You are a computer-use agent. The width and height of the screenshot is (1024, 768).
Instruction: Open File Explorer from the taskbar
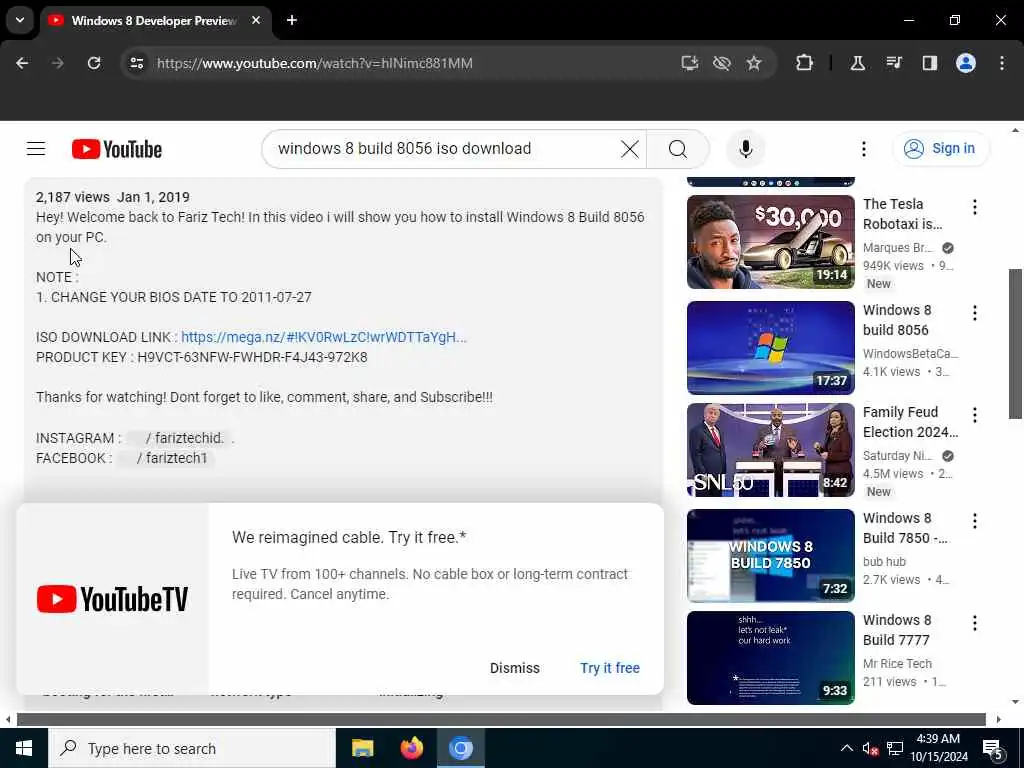tap(362, 748)
